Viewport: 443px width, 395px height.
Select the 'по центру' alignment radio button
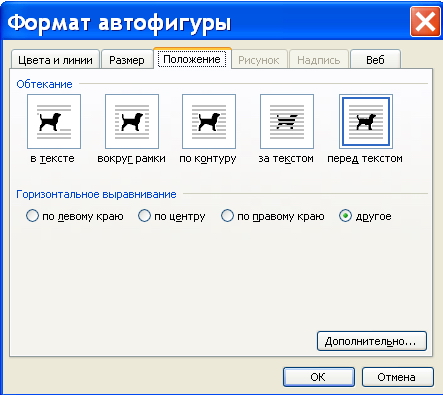pyautogui.click(x=144, y=216)
